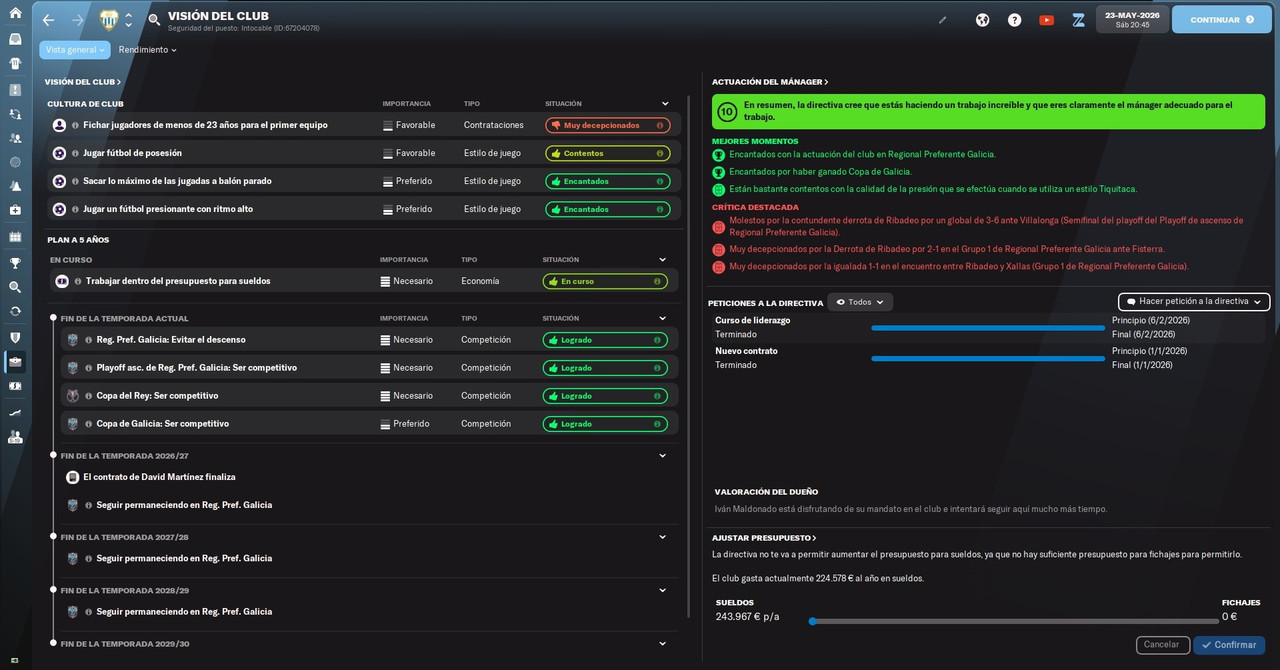Open the Ajustar presupuesto link
Viewport: 1280px width, 670px height.
764,538
